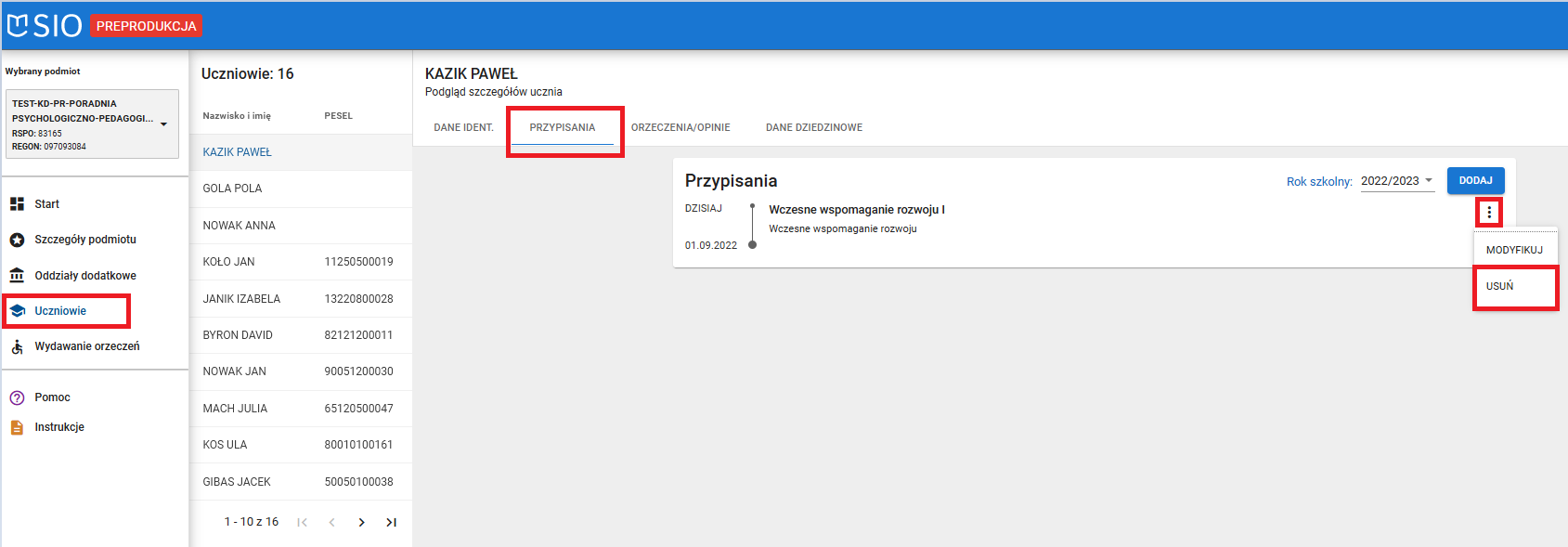Open the Dane ident. tab
This screenshot has height=547, width=1568.
(x=463, y=127)
